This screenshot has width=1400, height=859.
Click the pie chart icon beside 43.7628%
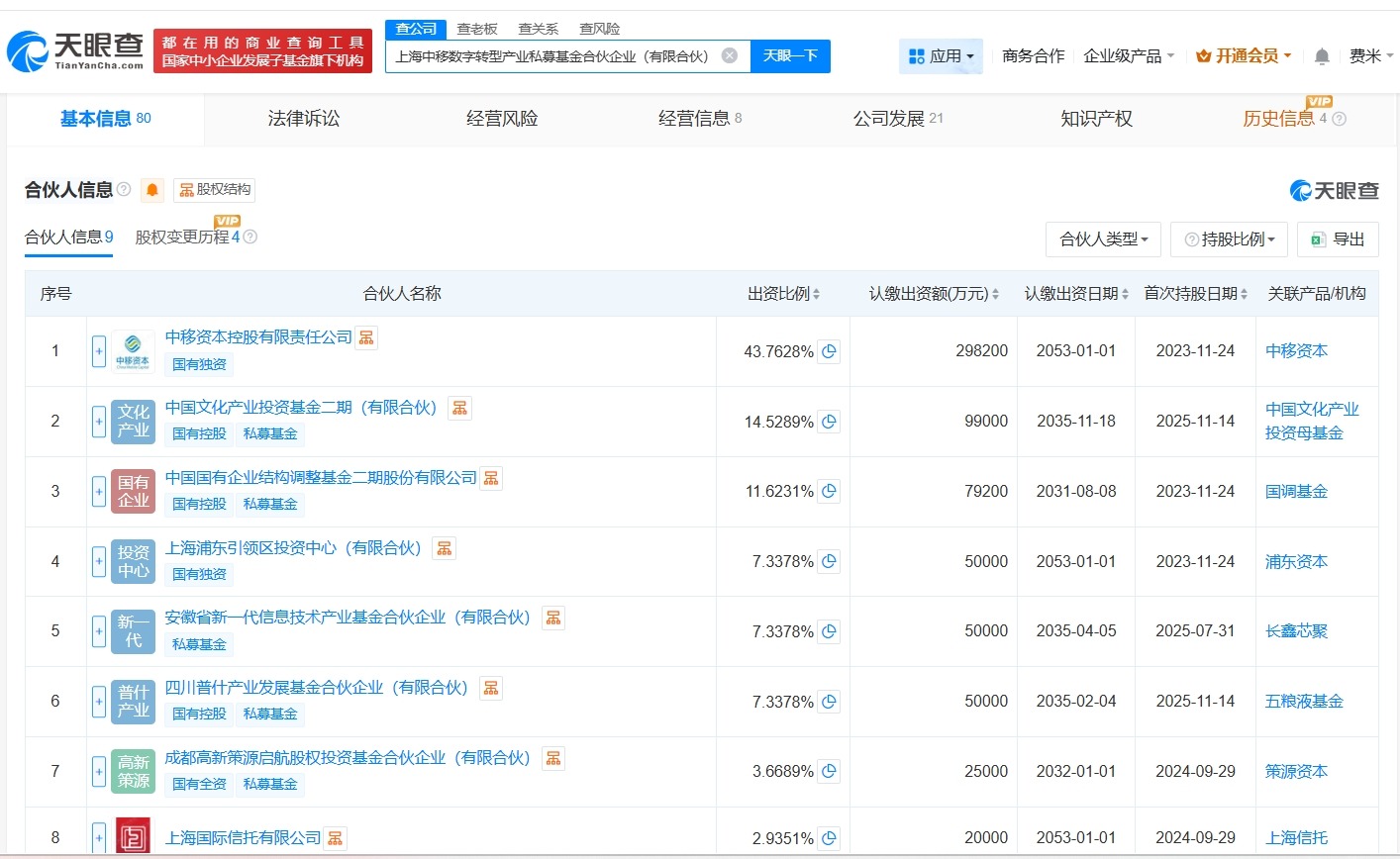point(830,350)
